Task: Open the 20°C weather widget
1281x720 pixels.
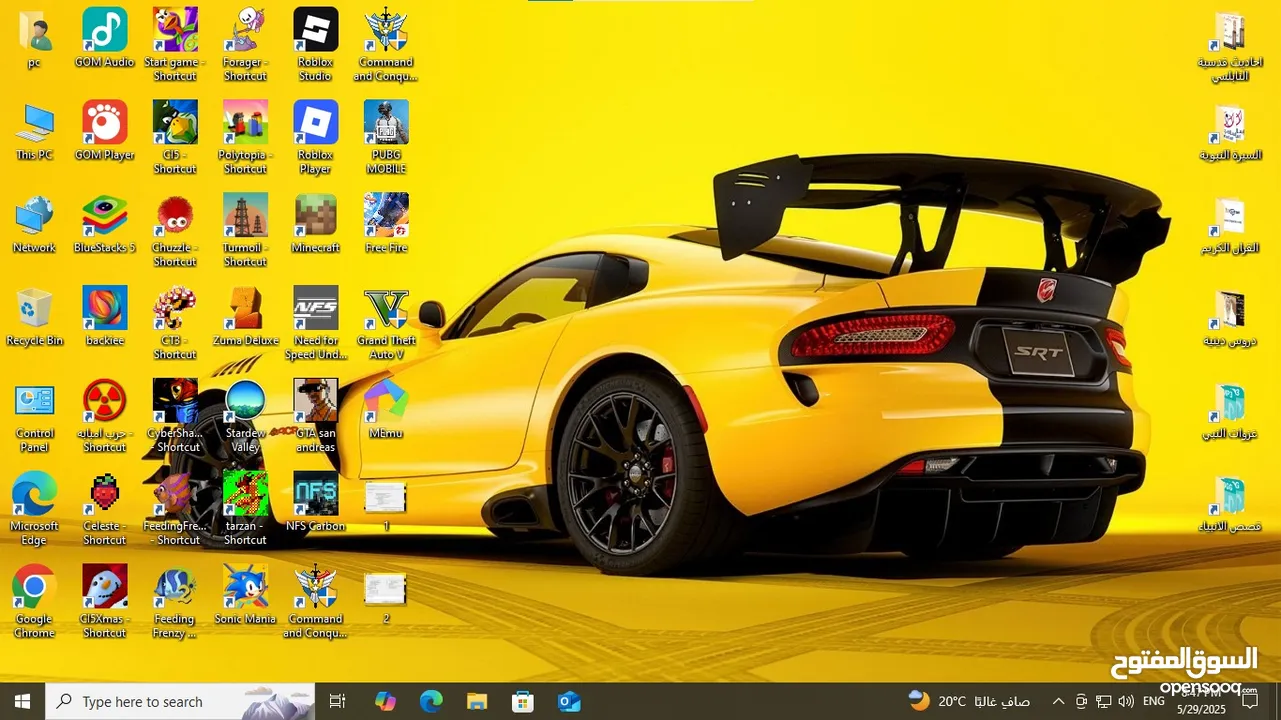Action: click(968, 701)
